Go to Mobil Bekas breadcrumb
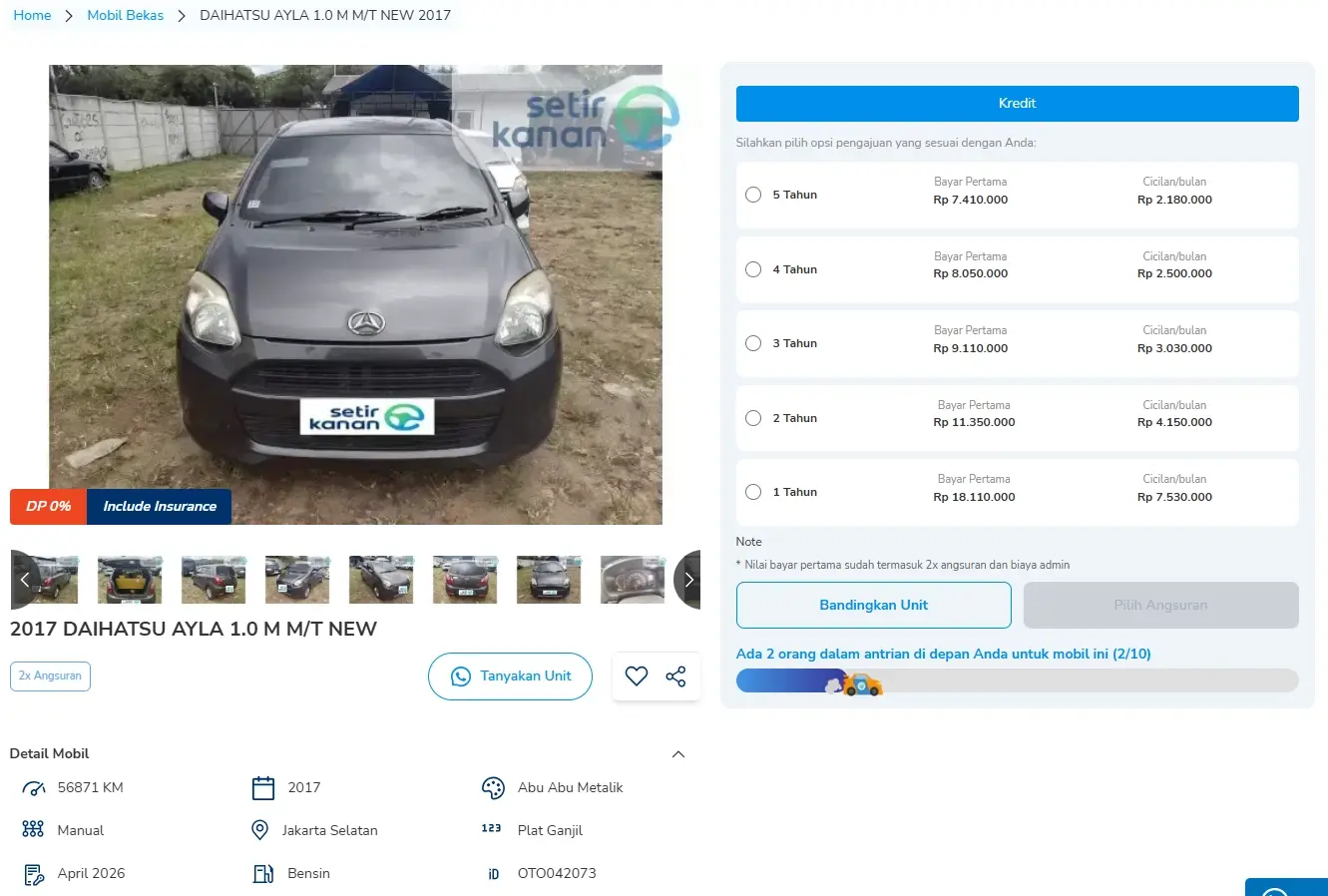The image size is (1328, 896). pyautogui.click(x=125, y=15)
